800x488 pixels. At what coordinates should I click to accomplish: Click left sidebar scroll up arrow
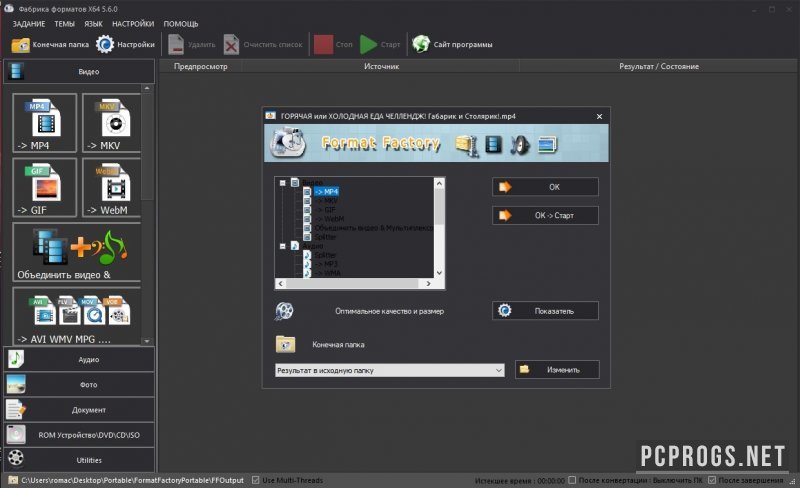[147, 88]
